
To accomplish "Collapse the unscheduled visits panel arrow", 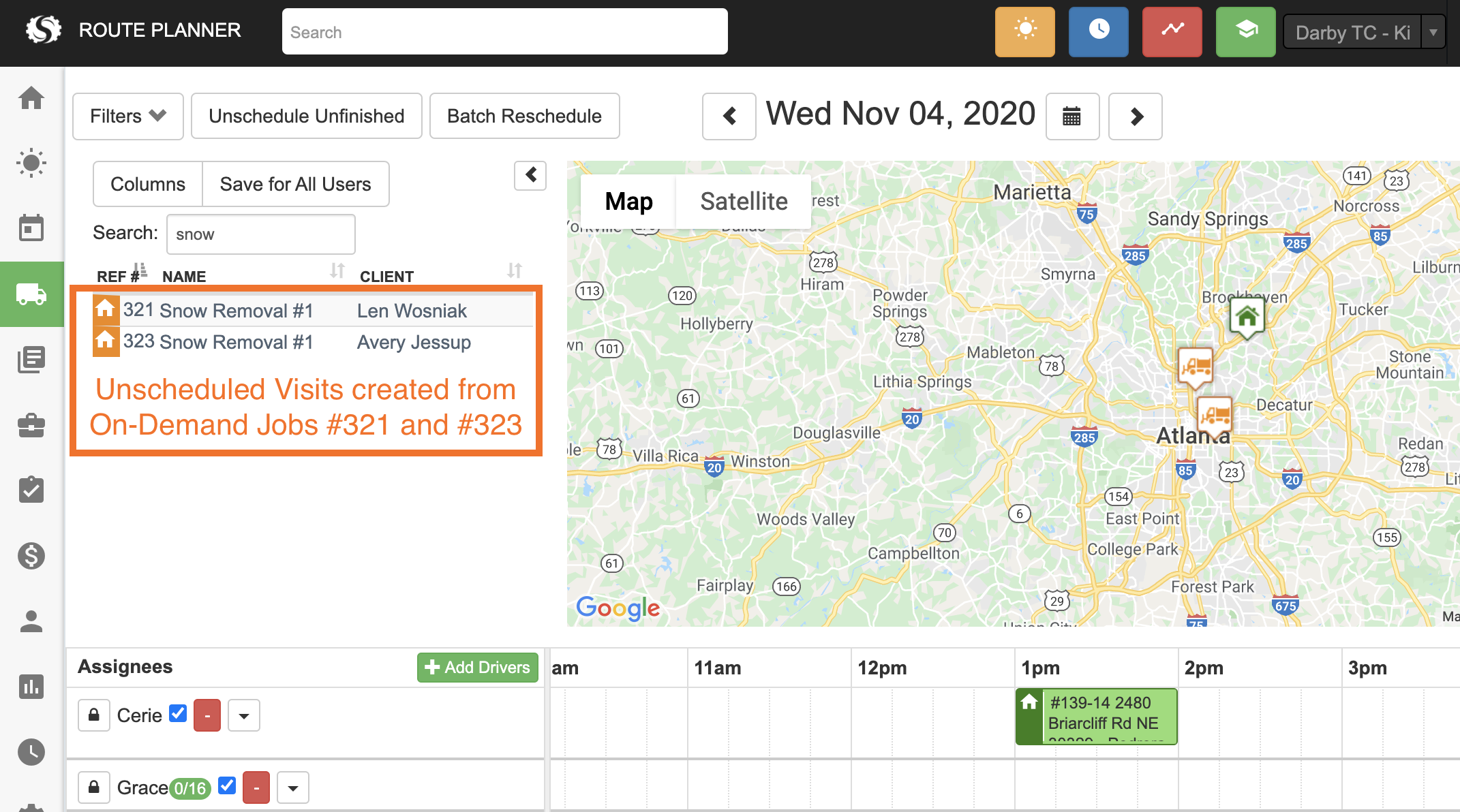I will click(530, 176).
